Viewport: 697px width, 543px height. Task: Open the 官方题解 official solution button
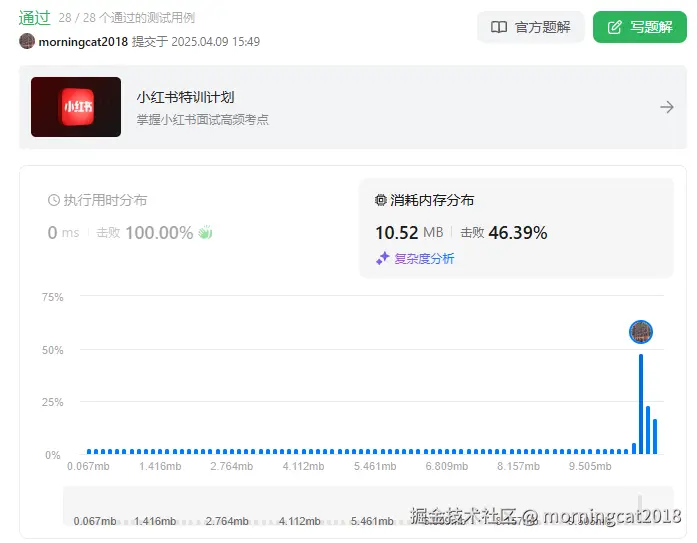tap(531, 27)
